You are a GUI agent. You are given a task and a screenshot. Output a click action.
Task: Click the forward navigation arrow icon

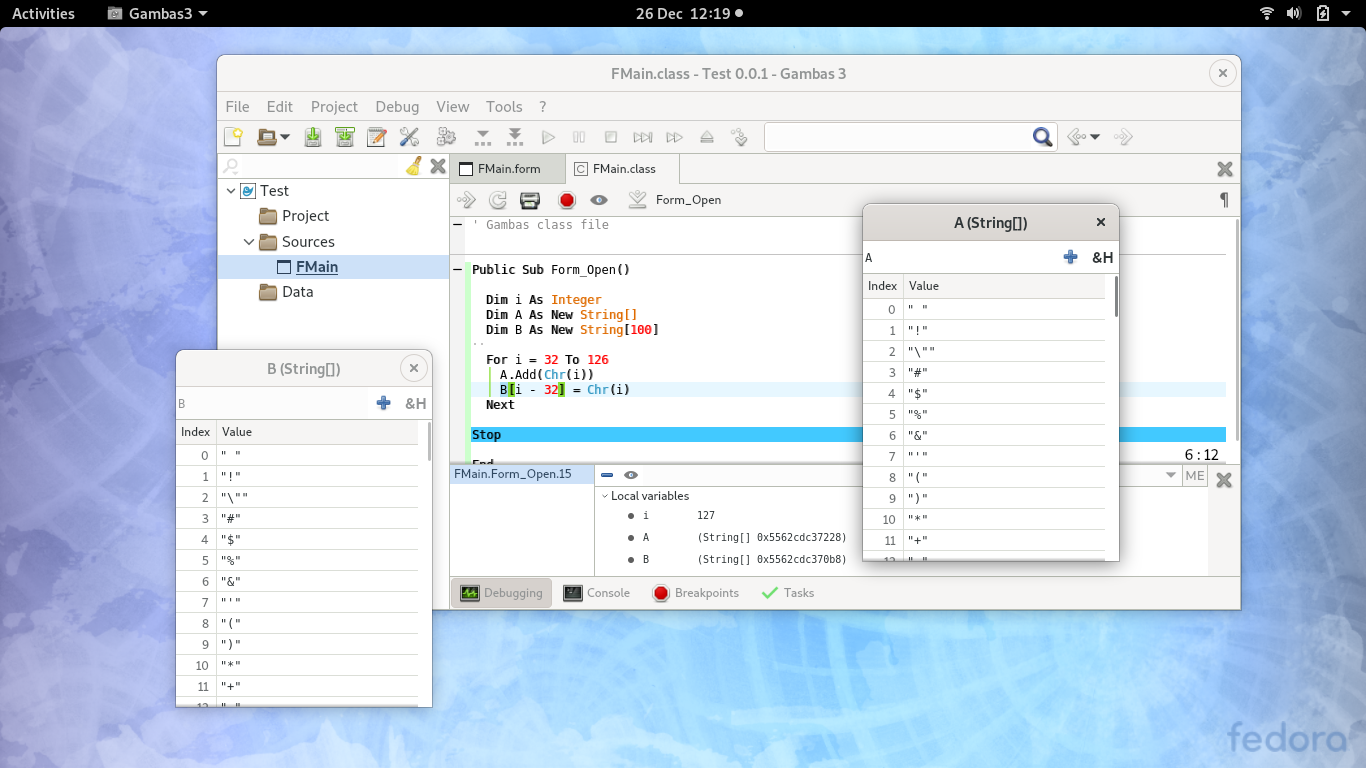(1123, 137)
